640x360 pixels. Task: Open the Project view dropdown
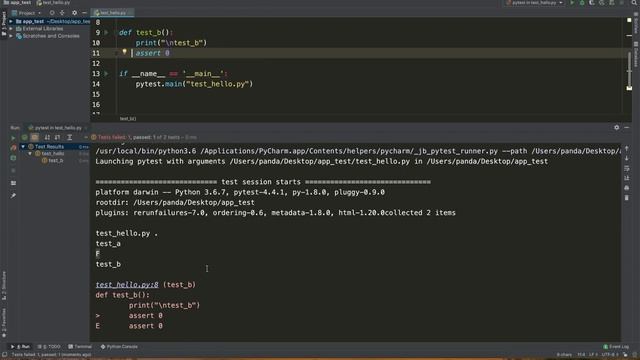[x=27, y=13]
